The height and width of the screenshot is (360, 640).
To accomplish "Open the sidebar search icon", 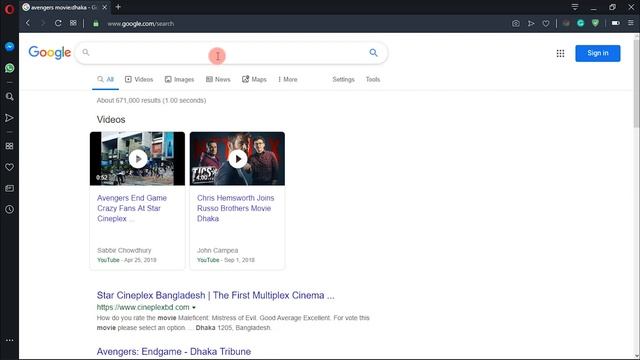I will tap(9, 97).
